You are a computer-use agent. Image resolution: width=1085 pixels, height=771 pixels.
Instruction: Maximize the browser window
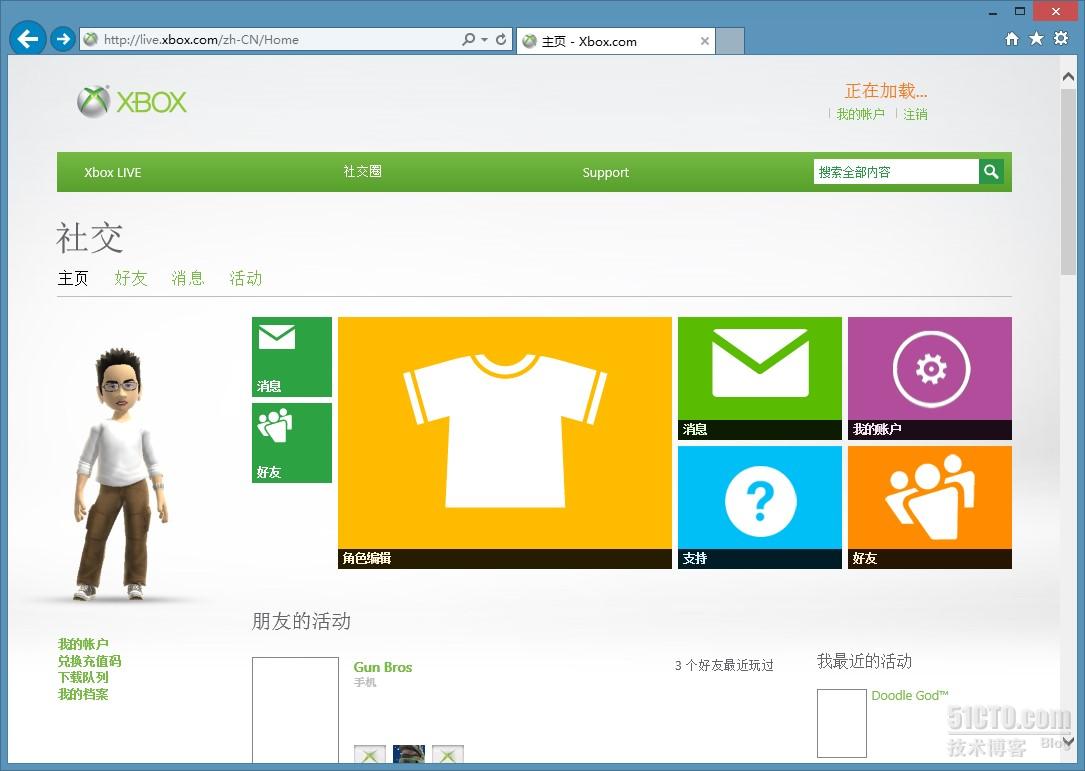pyautogui.click(x=1020, y=11)
